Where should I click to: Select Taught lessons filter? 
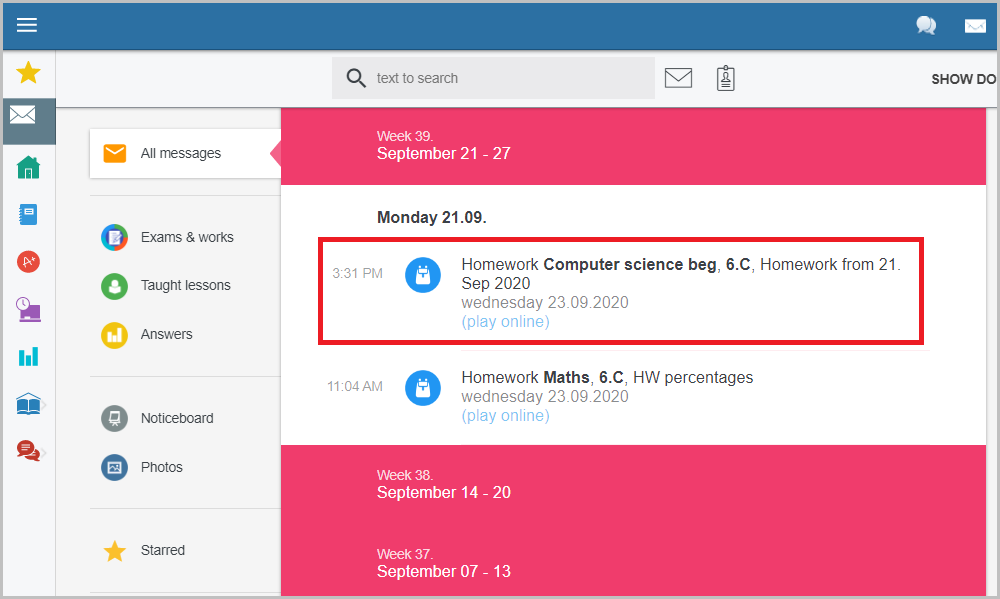point(186,286)
